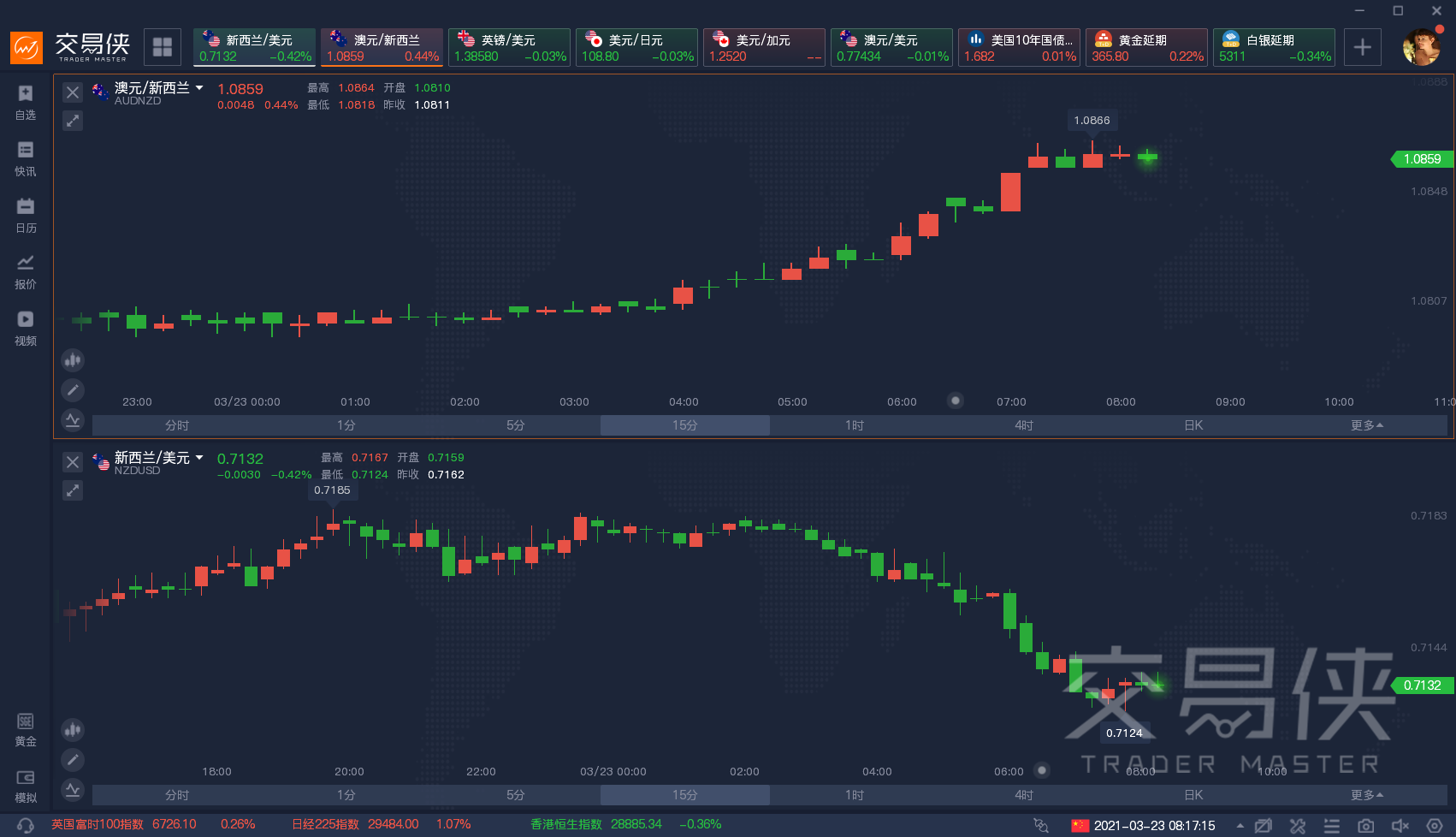1456x837 pixels.
Task: Toggle fullscreen for the AUDNZD chart
Action: 73,121
